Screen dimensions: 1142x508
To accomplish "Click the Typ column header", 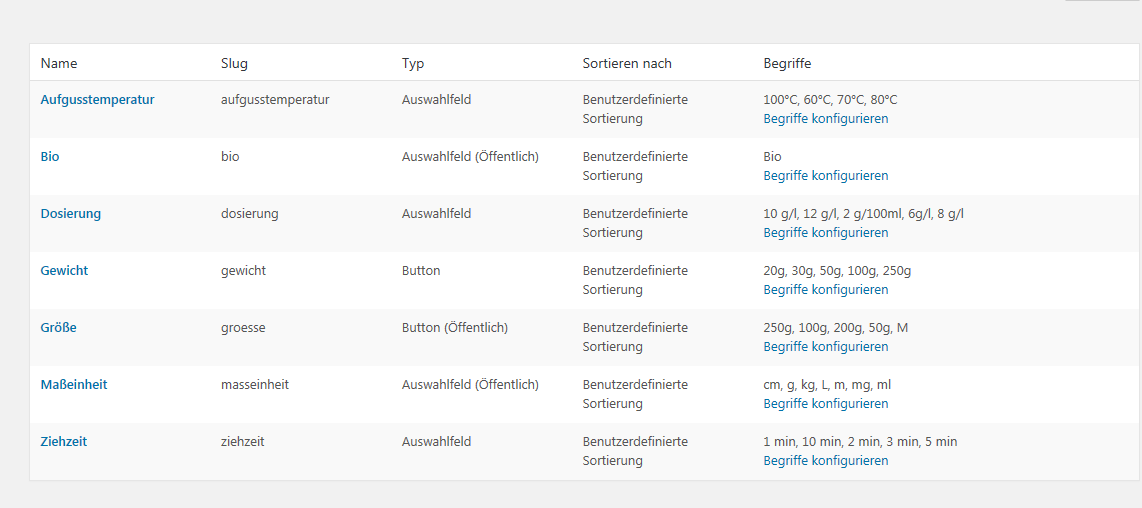I will coord(413,63).
